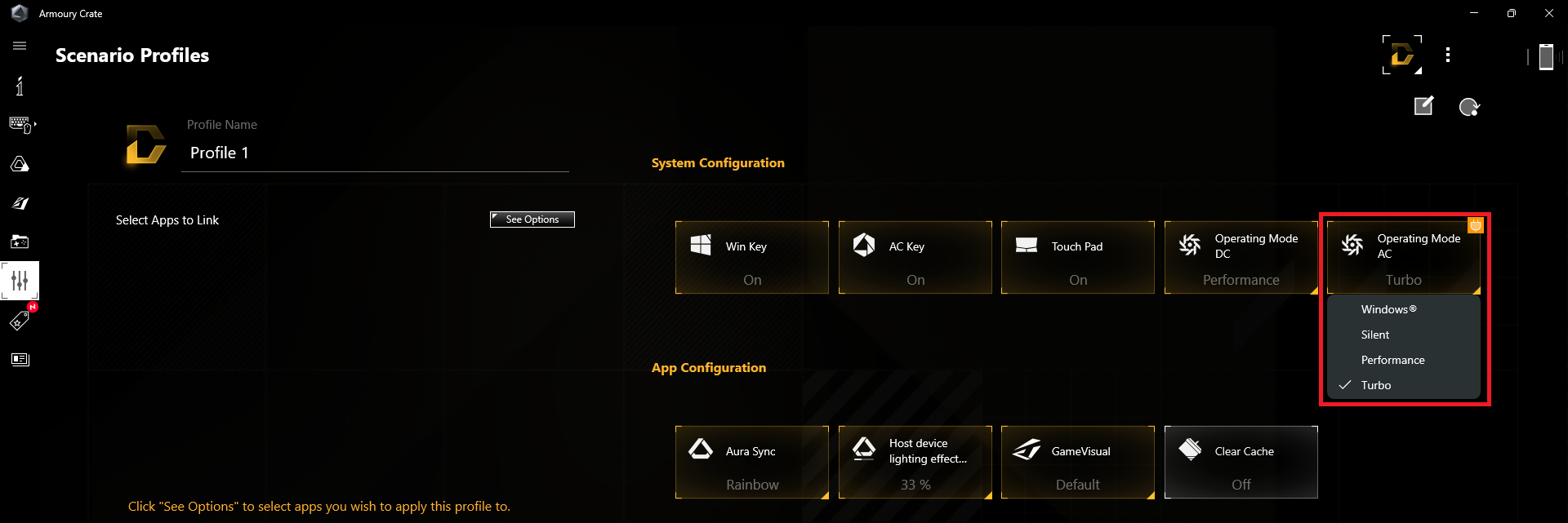Expand the GameVisual Default dropdown
The height and width of the screenshot is (523, 1568).
pos(1078,462)
